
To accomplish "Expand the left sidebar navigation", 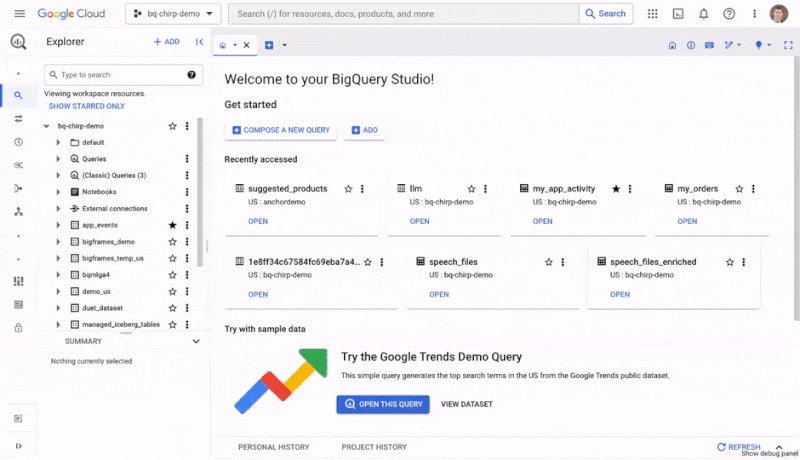I will [18, 446].
